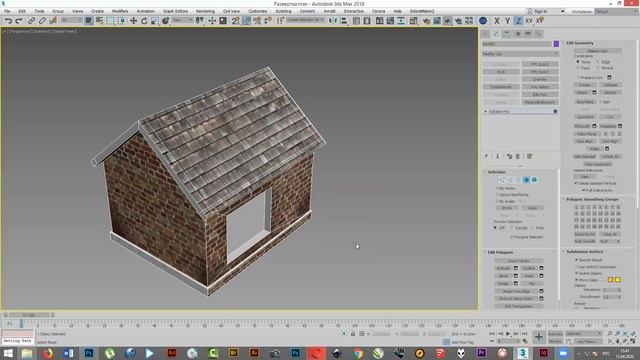Open the Rendering menu
The image size is (640, 360).
pyautogui.click(x=205, y=11)
